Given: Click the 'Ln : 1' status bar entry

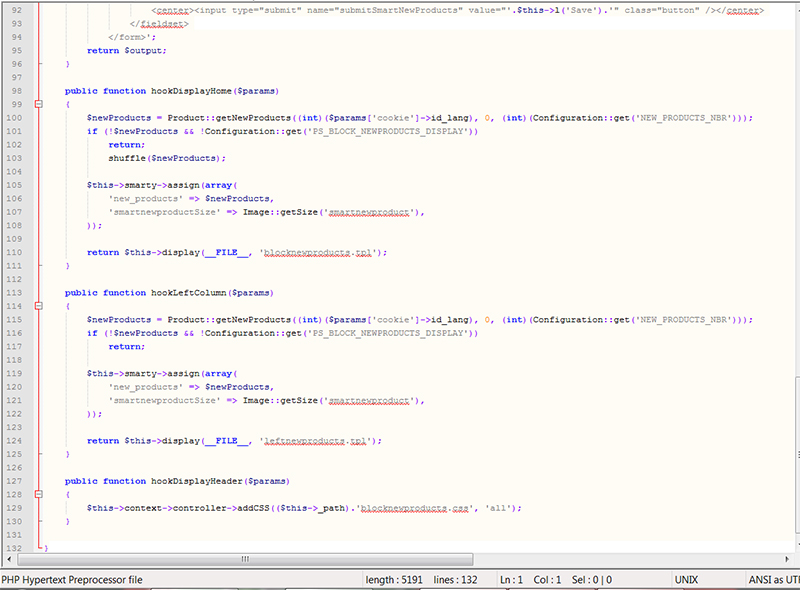Looking at the screenshot, I should [511, 580].
